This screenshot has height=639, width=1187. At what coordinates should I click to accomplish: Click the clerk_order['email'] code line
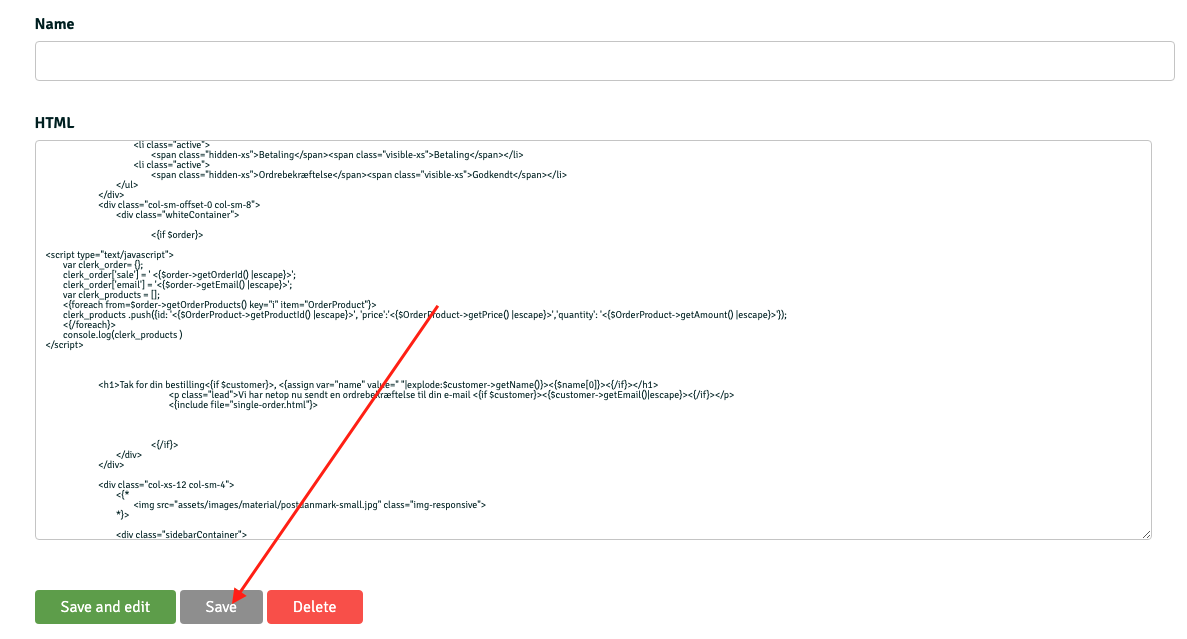[177, 285]
